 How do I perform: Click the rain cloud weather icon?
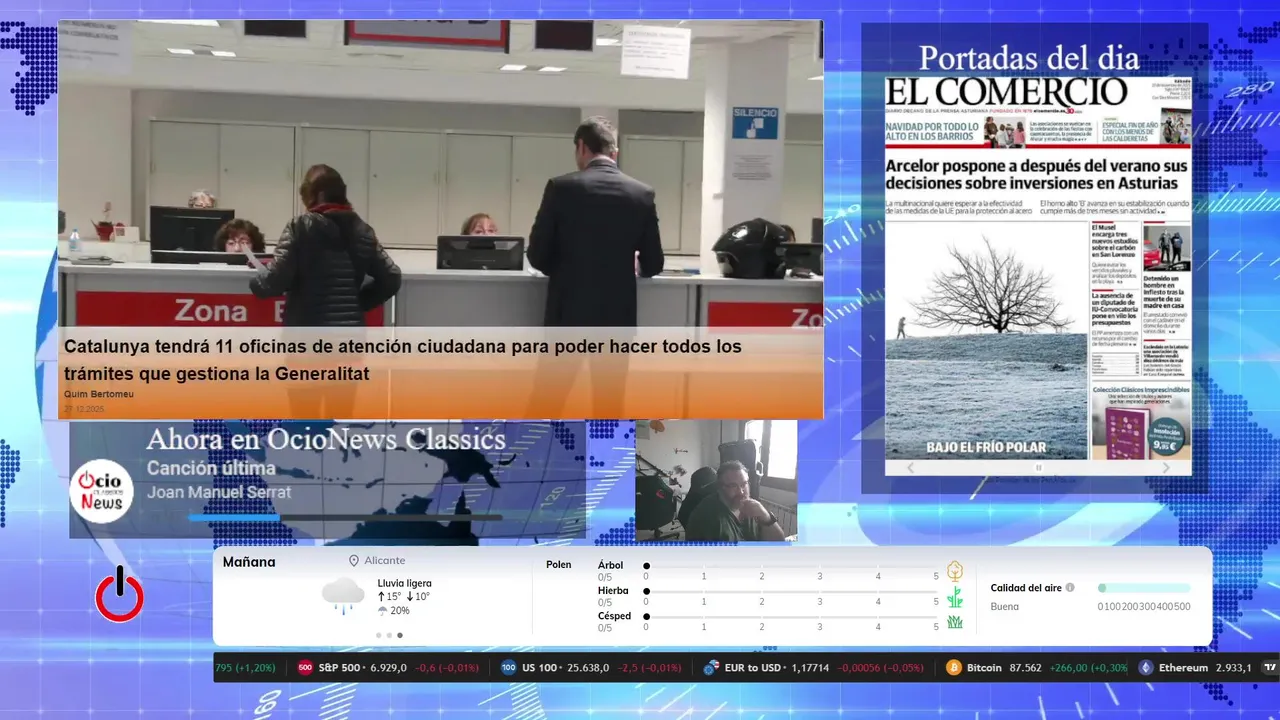point(343,595)
